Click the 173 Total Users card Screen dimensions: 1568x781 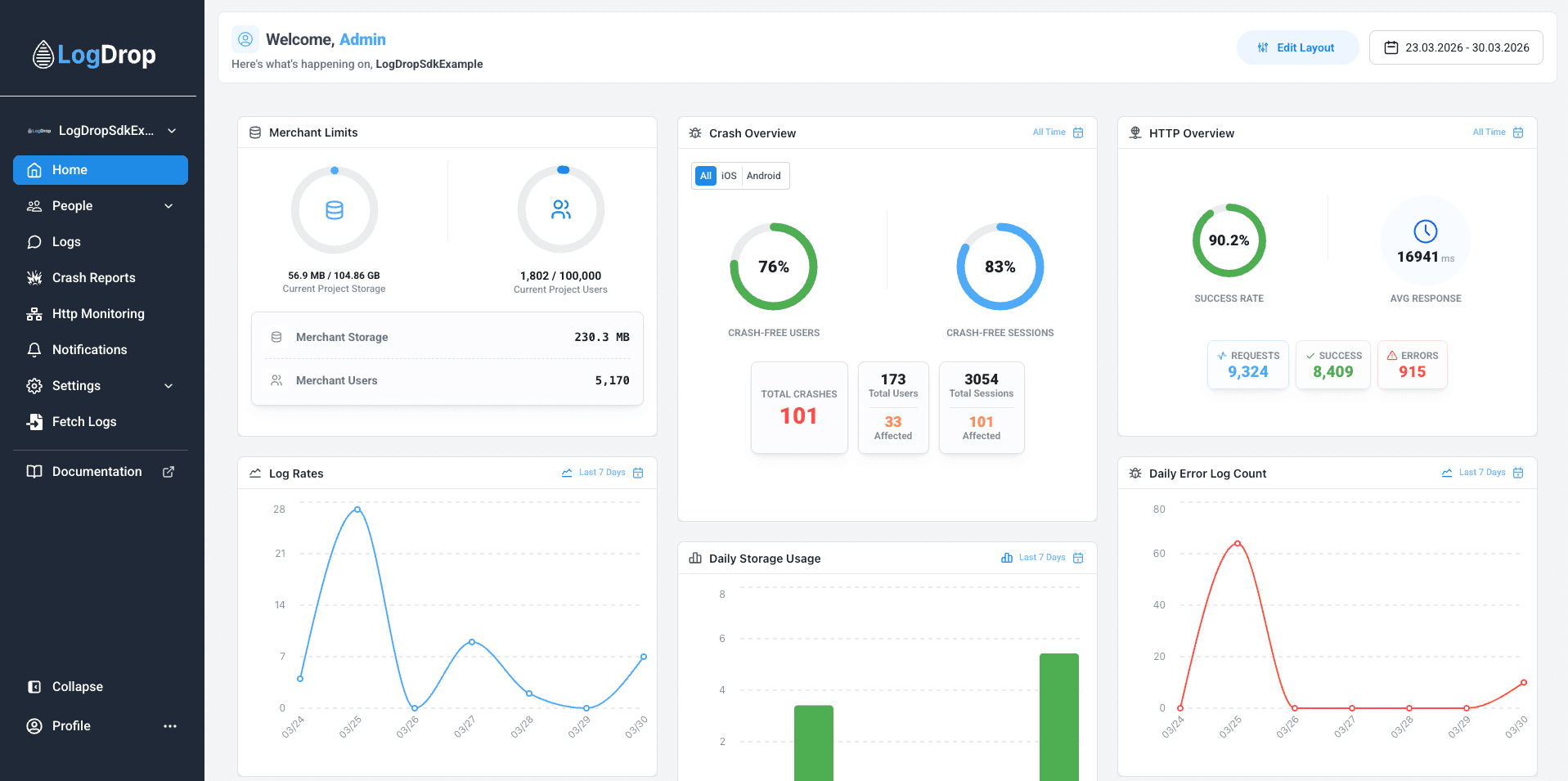(893, 407)
